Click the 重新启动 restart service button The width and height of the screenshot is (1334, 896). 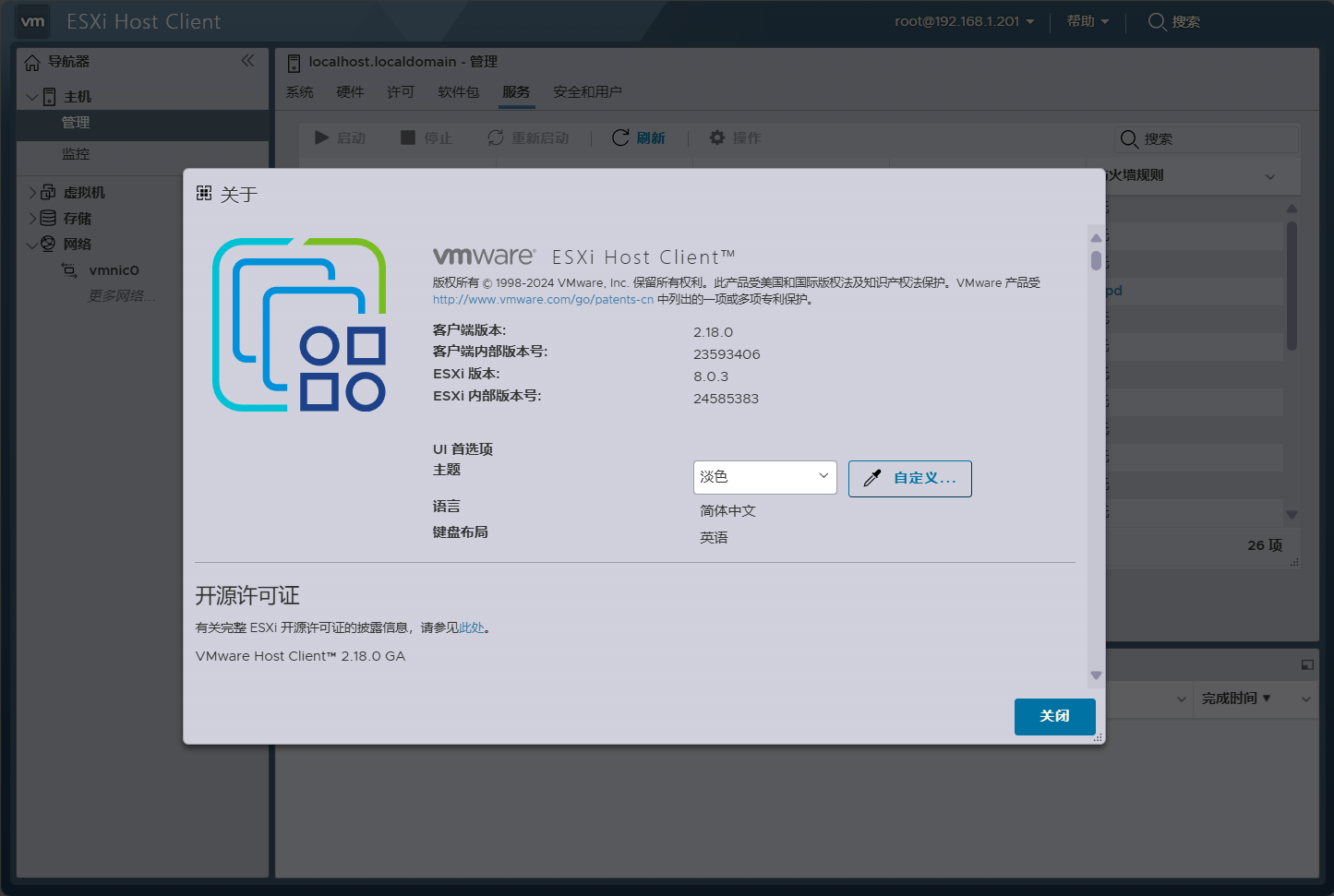coord(528,137)
